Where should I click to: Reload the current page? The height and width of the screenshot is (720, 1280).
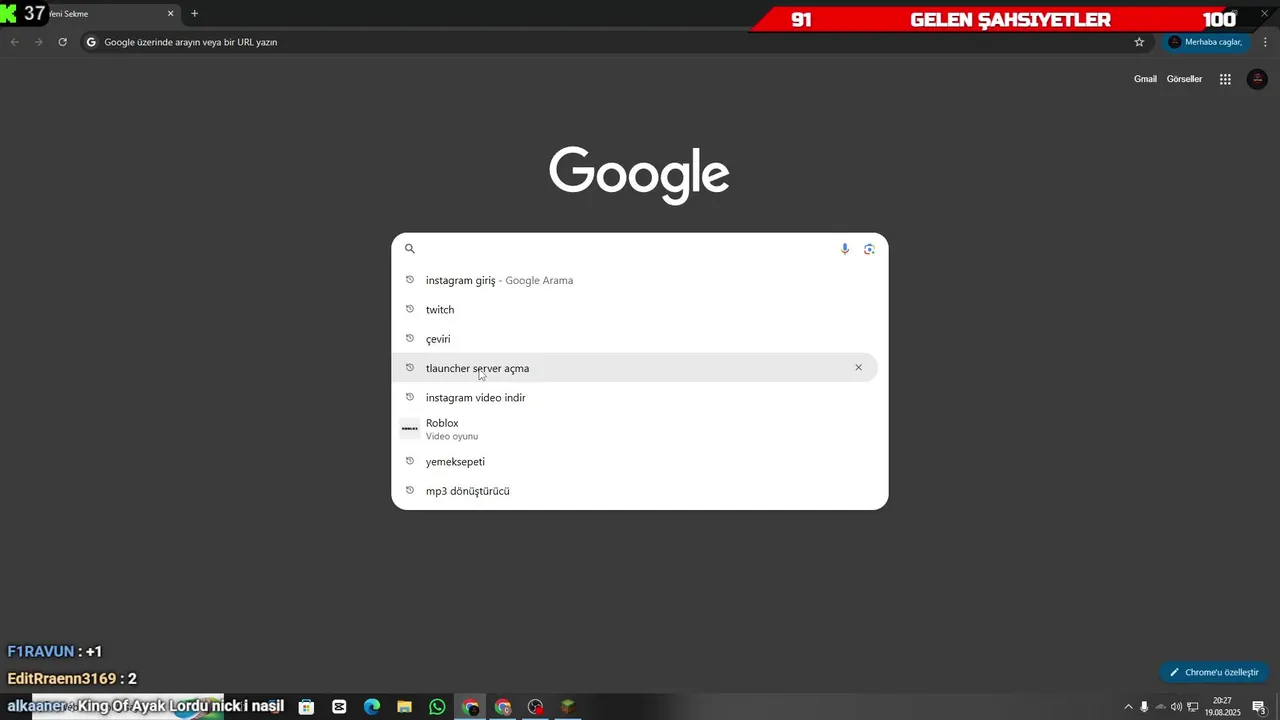[x=62, y=42]
